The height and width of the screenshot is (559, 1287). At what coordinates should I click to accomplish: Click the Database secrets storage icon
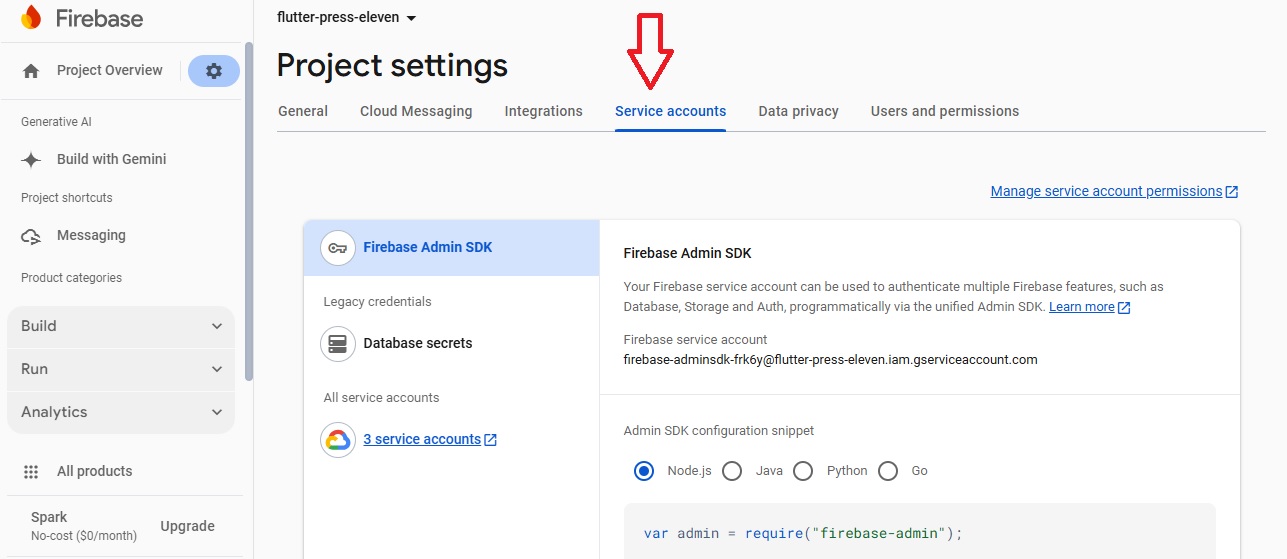tap(338, 344)
